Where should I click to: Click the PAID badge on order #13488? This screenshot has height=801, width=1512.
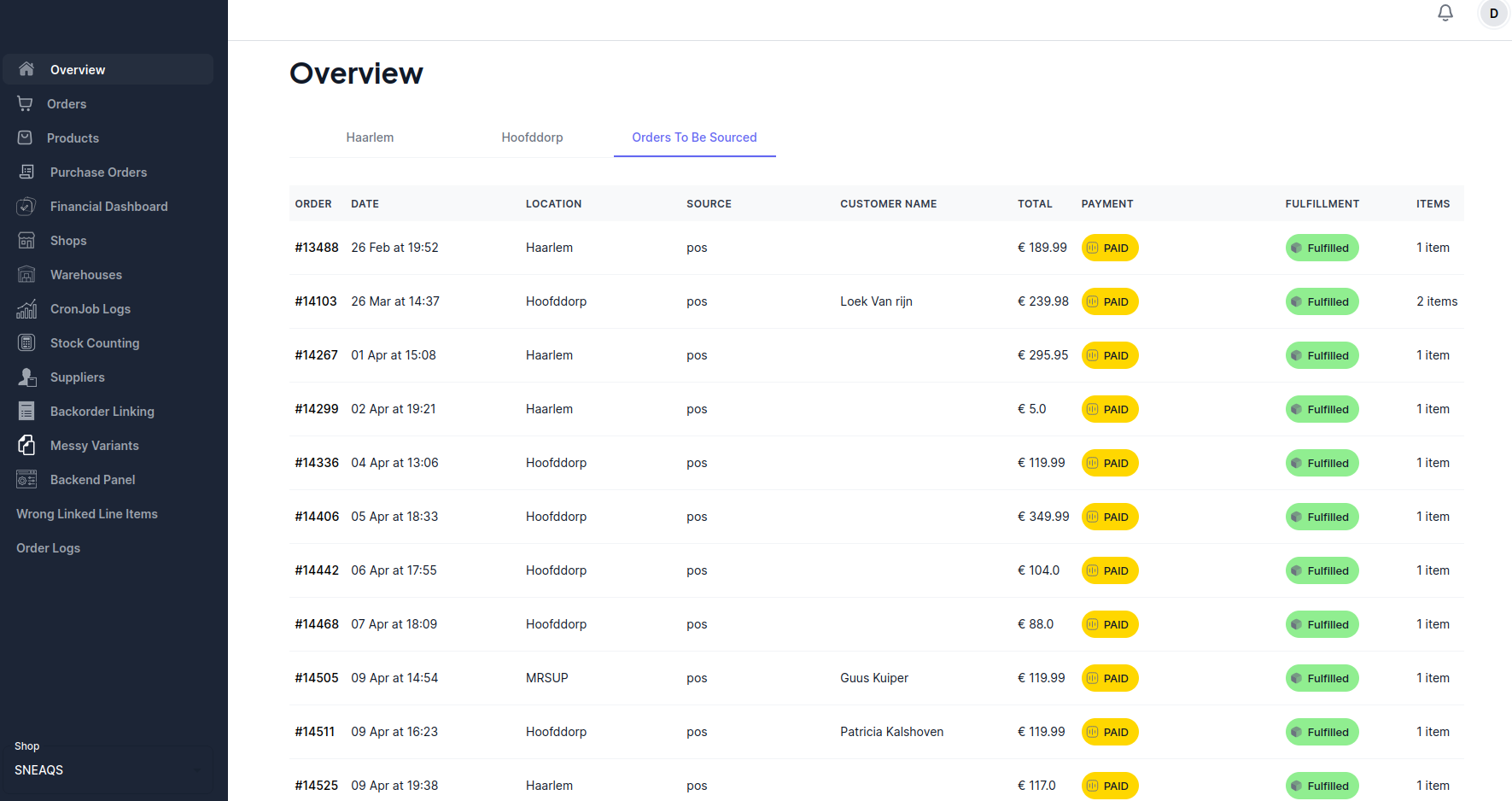click(x=1110, y=248)
